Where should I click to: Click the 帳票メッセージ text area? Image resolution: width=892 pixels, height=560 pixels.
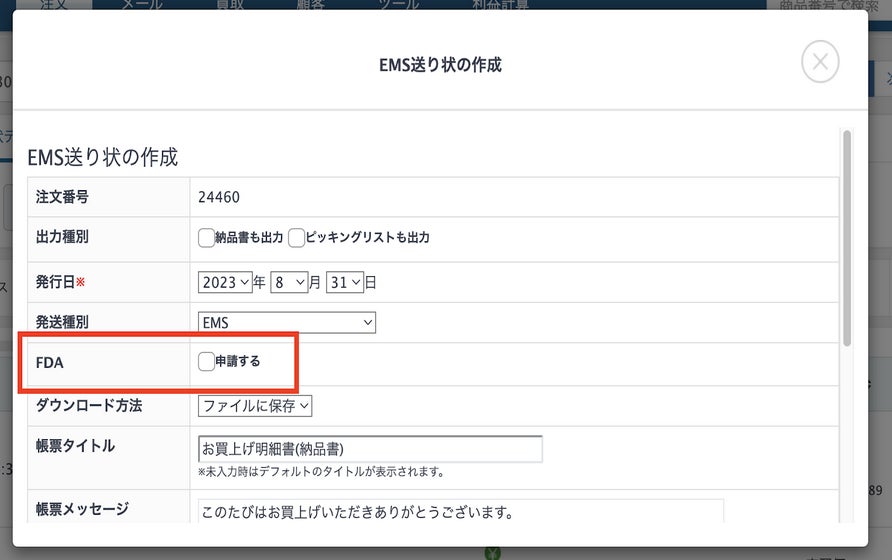(461, 511)
